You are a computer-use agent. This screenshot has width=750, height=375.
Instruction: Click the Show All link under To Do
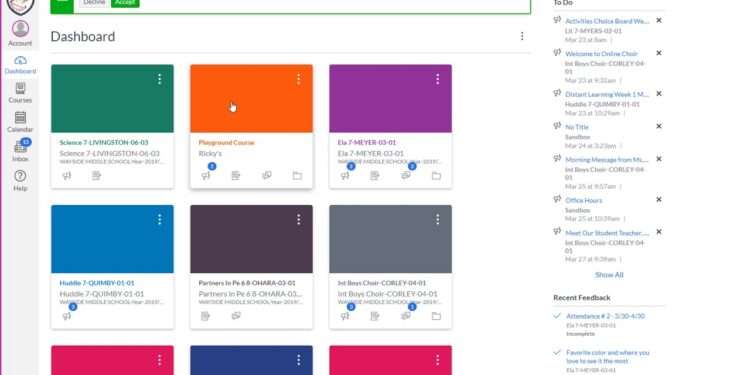tap(609, 275)
